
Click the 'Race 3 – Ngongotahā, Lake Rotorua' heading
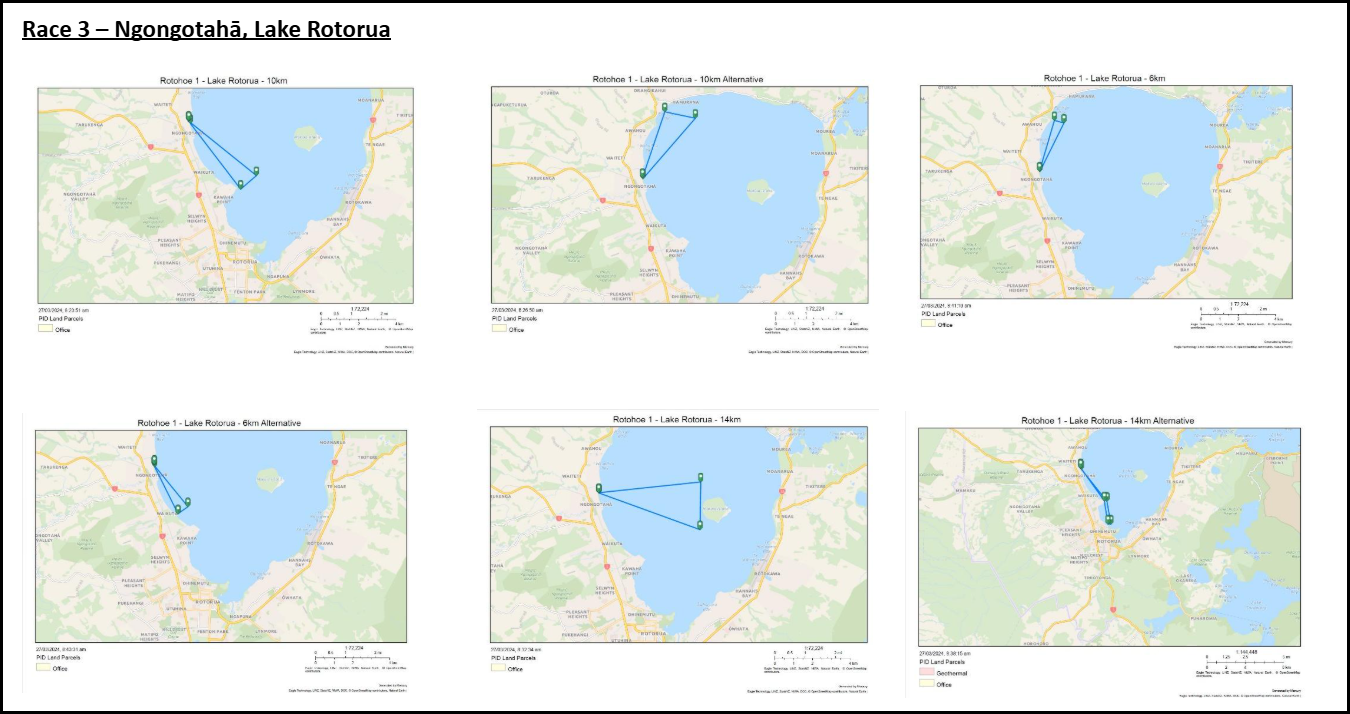click(x=206, y=29)
